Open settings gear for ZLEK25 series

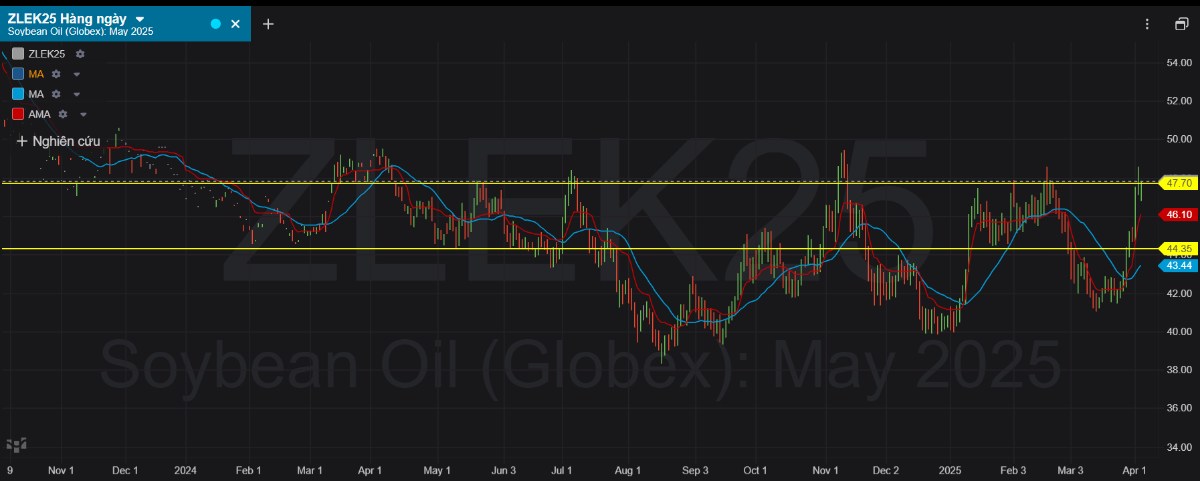(80, 54)
